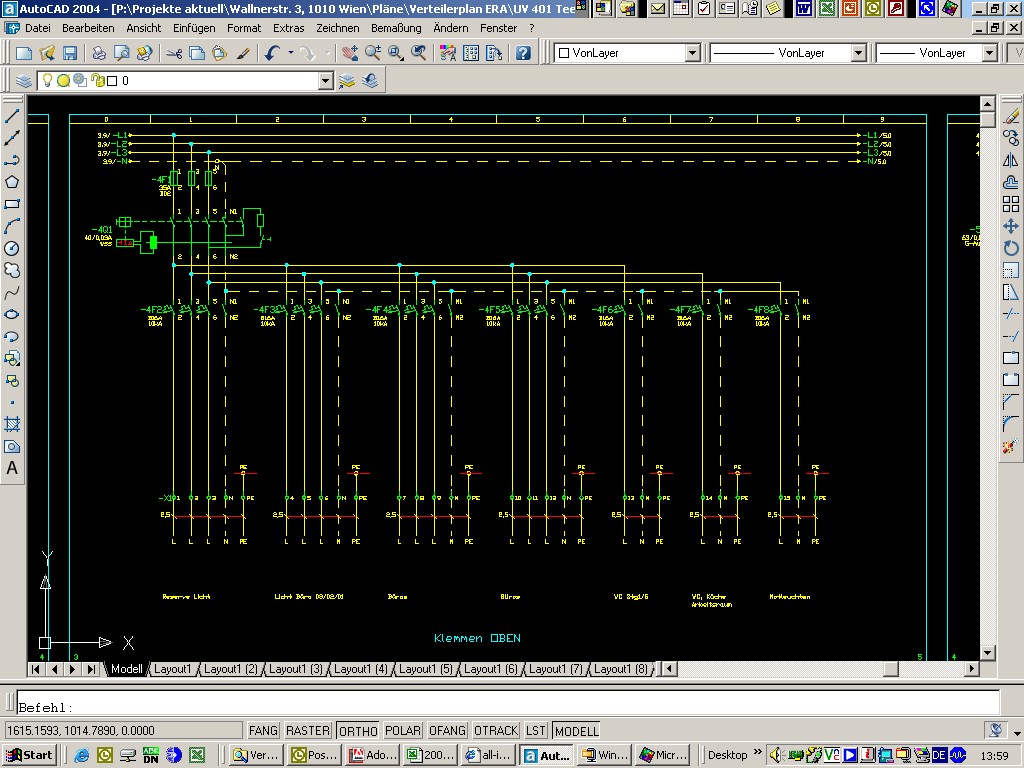The image size is (1024, 768).
Task: Switch to the Layout1 (5) tab
Action: coord(426,669)
